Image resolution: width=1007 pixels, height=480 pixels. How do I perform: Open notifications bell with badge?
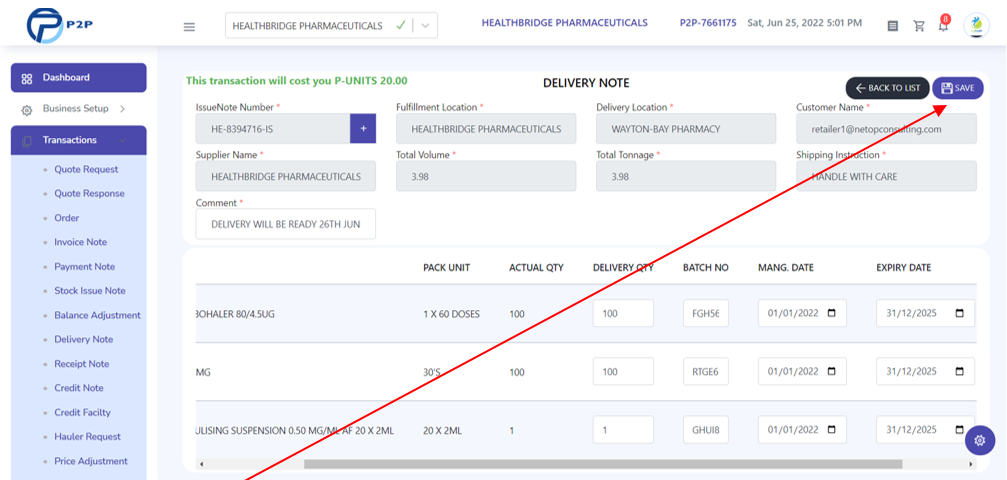point(943,25)
